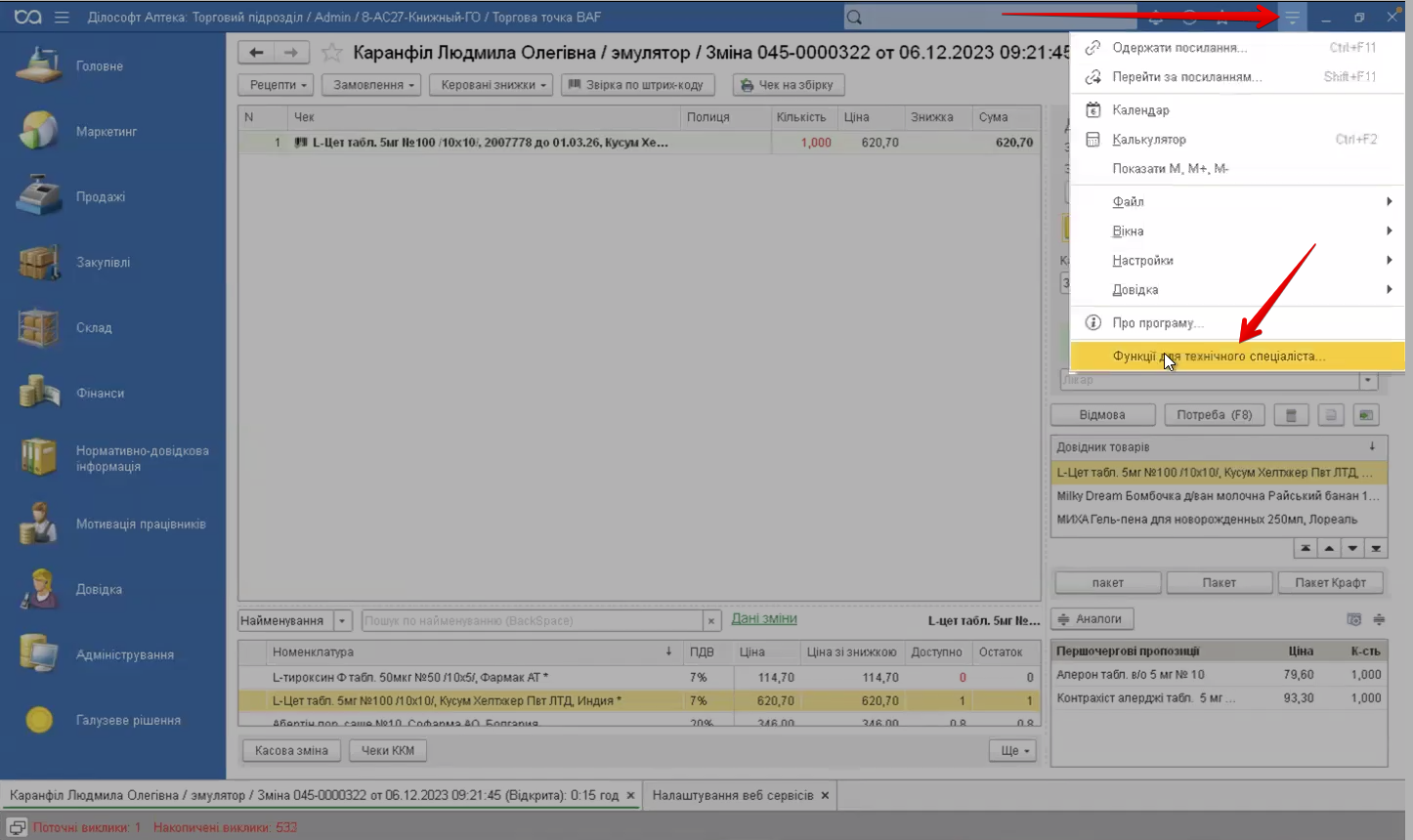Click the Касова зміна button
This screenshot has width=1413, height=840.
click(291, 750)
